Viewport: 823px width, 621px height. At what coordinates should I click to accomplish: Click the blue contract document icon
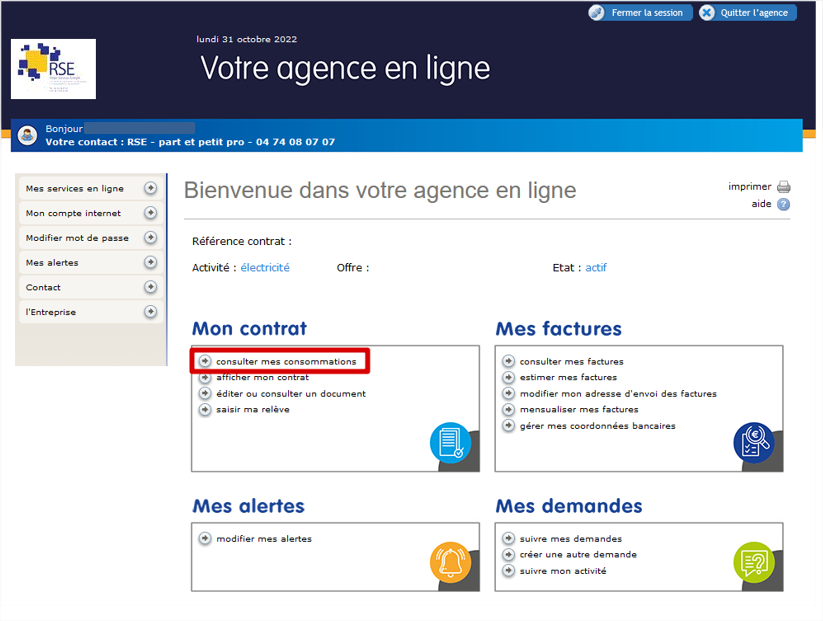(450, 443)
